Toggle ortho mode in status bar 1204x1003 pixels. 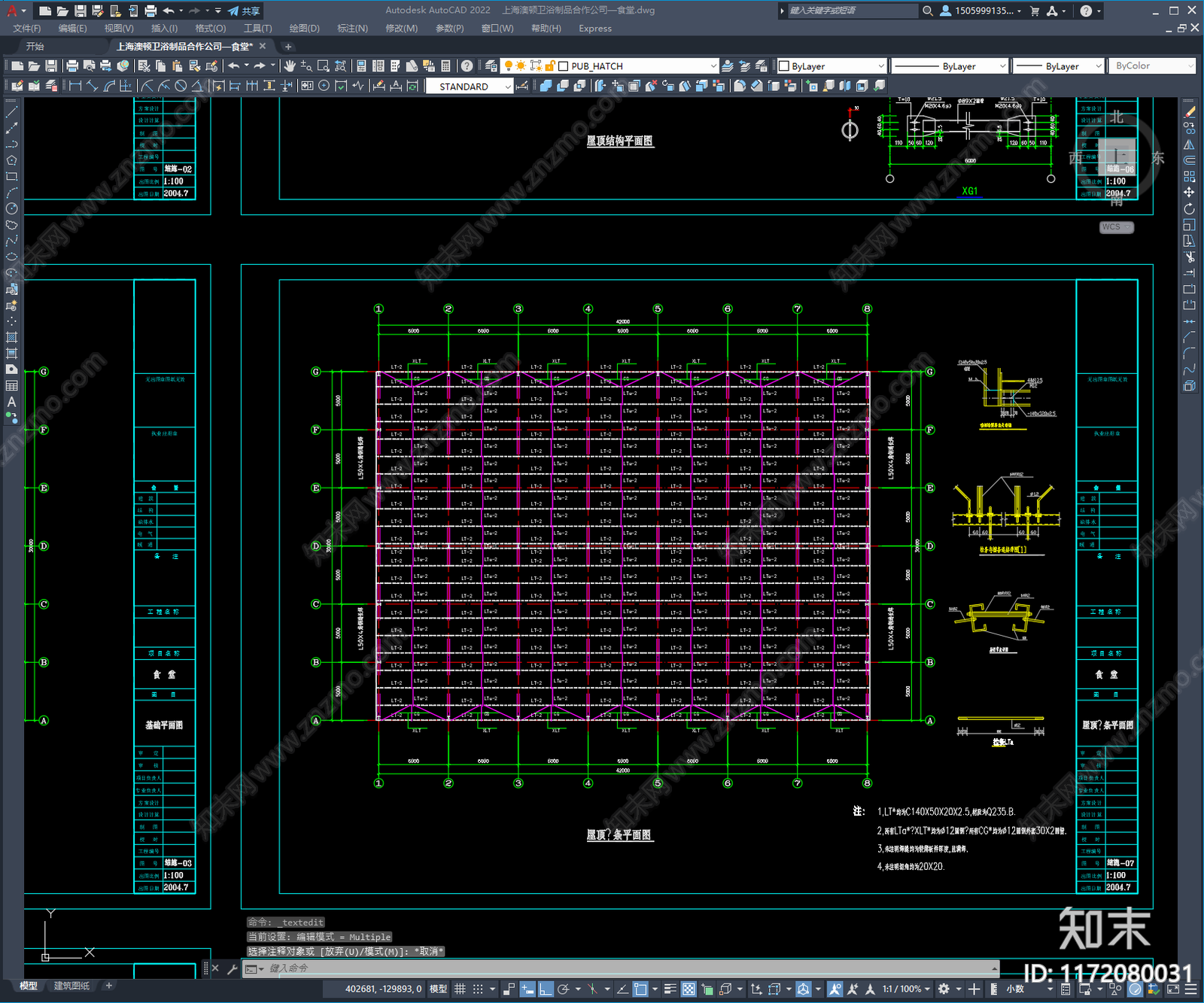click(x=545, y=989)
